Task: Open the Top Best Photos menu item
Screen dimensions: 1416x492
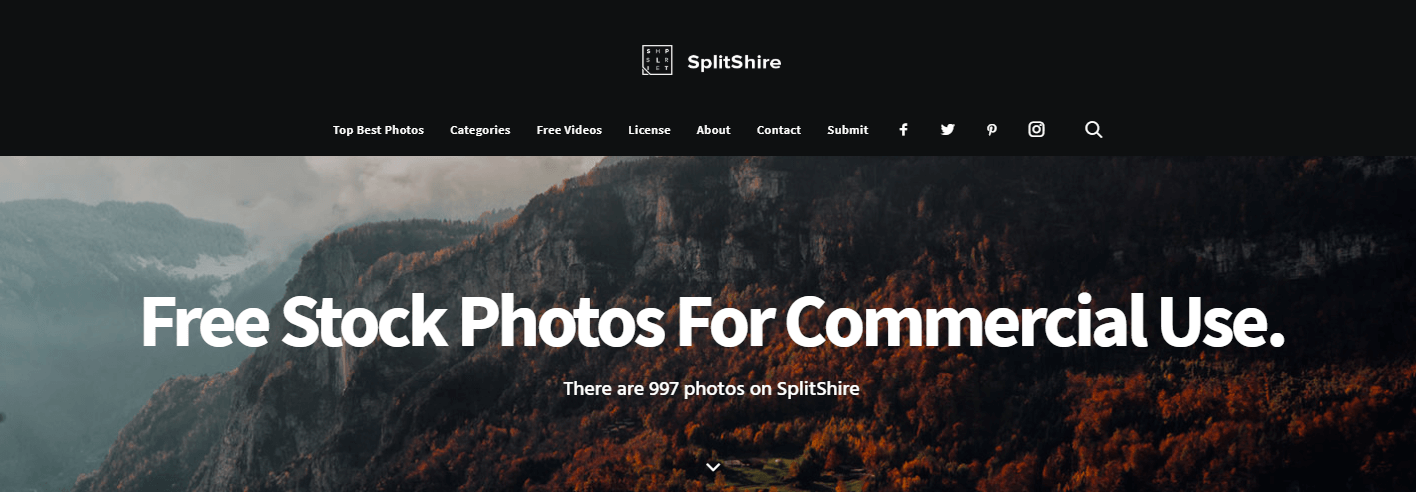Action: [378, 130]
